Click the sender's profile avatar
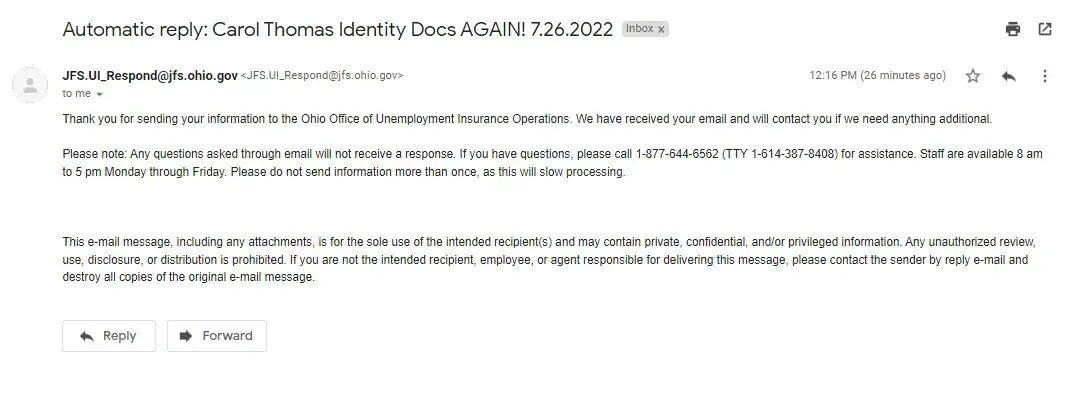This screenshot has width=1066, height=404. 30,84
